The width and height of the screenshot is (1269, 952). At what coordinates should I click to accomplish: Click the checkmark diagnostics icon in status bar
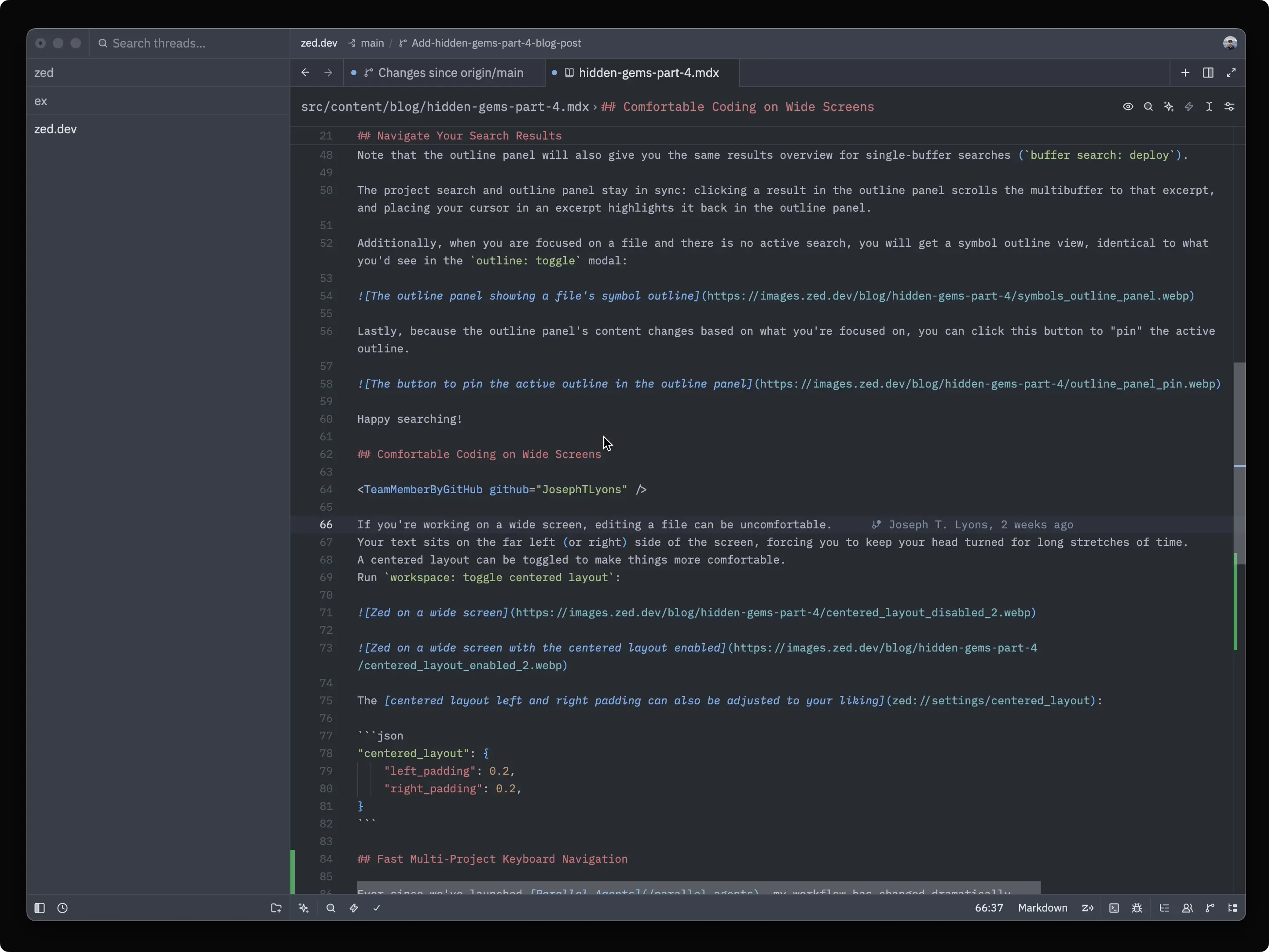[376, 908]
